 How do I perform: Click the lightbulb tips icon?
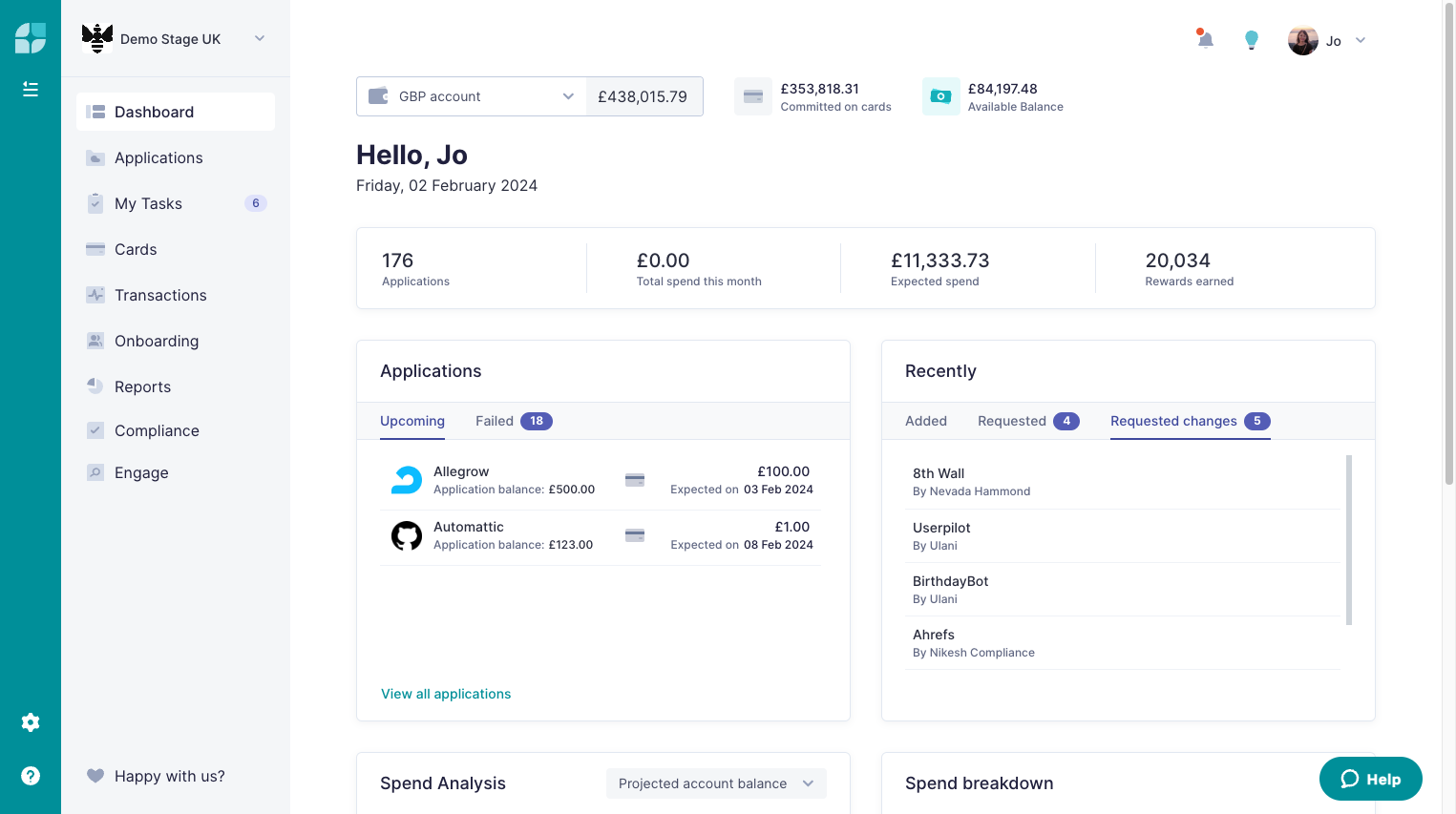[1252, 40]
